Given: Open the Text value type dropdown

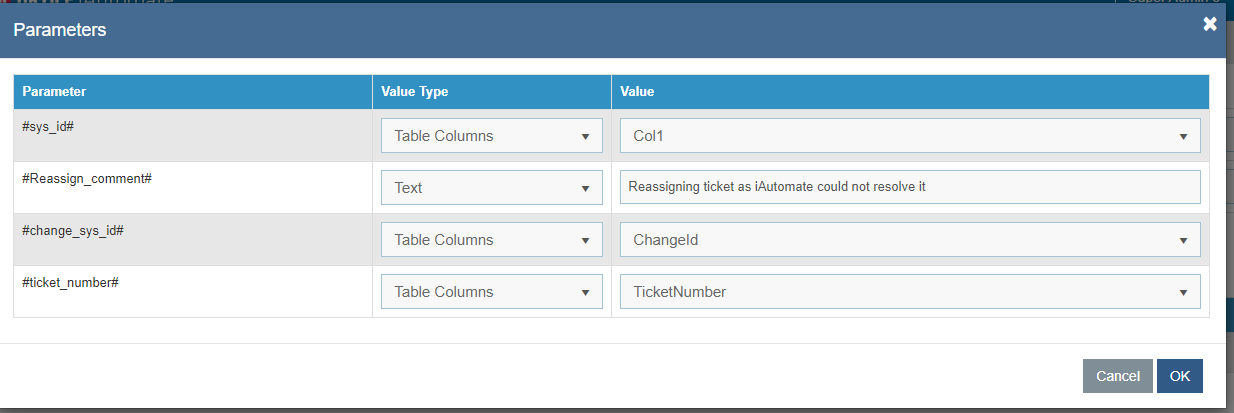Looking at the screenshot, I should tap(491, 188).
